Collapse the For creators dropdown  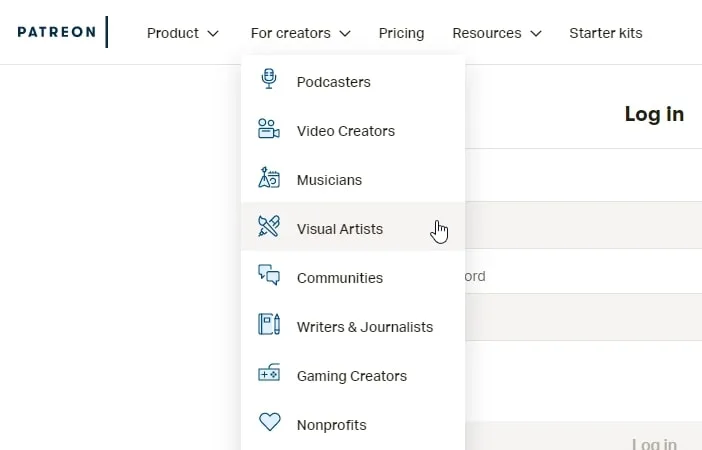click(x=300, y=33)
